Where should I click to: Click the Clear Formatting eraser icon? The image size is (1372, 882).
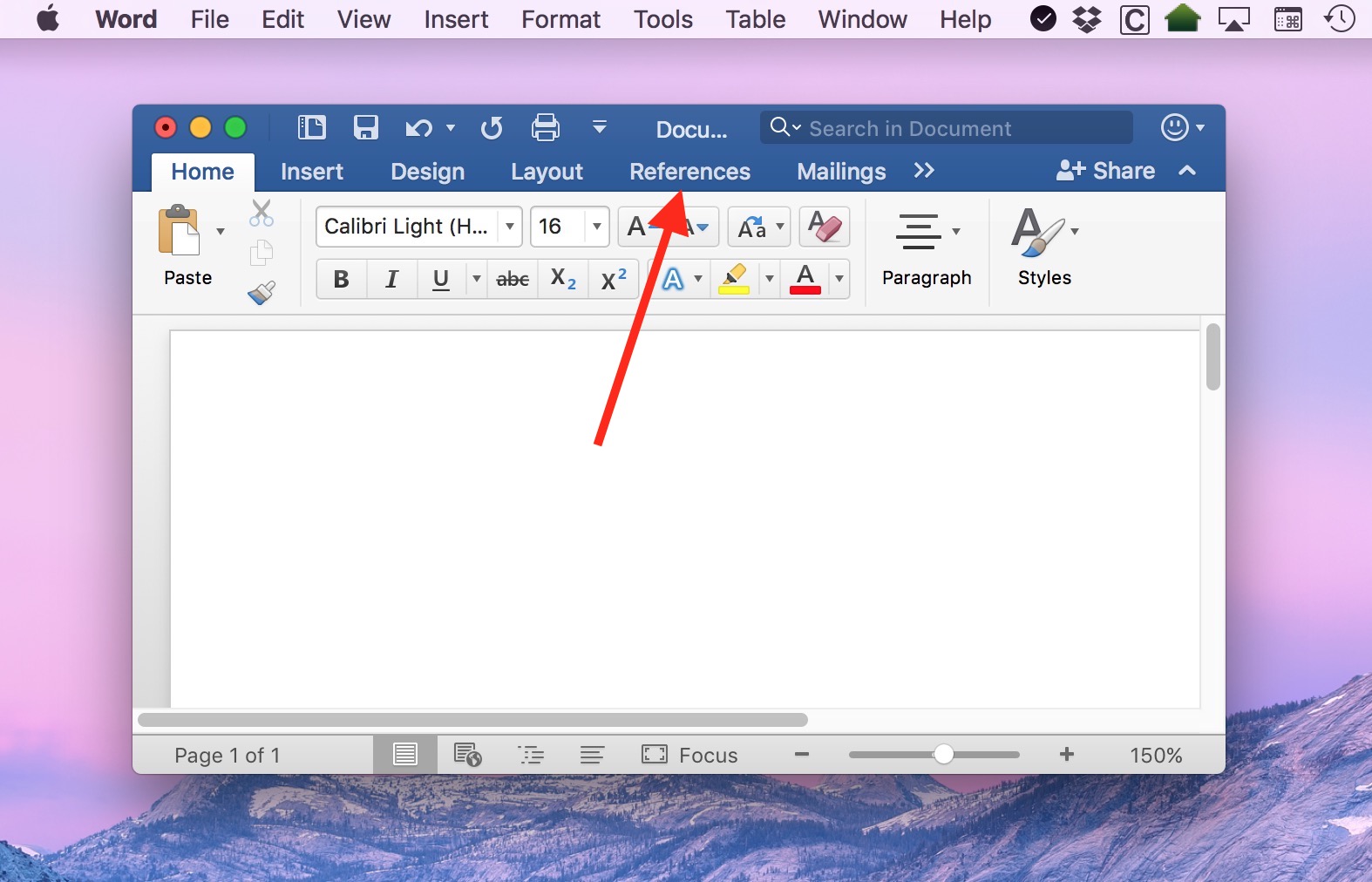click(x=824, y=227)
